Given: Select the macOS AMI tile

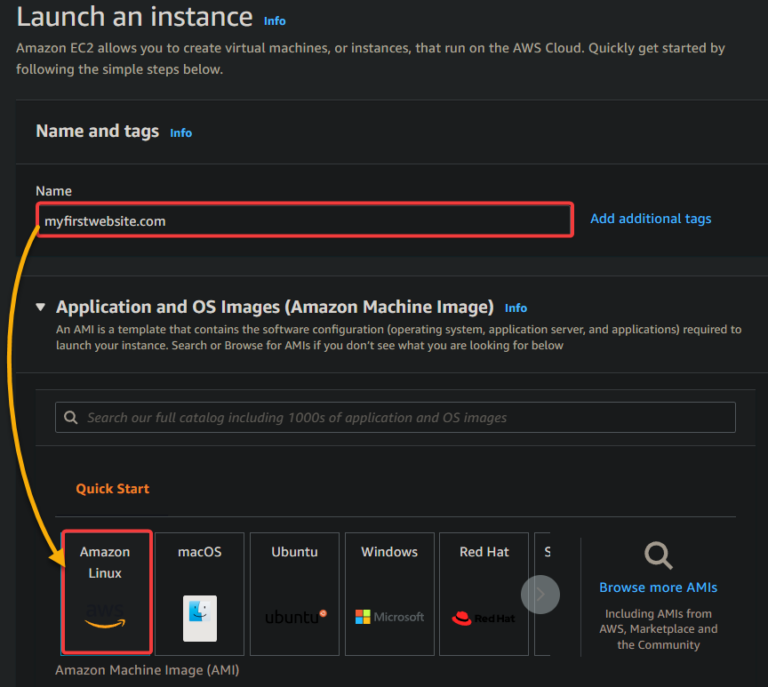Looking at the screenshot, I should (x=199, y=593).
